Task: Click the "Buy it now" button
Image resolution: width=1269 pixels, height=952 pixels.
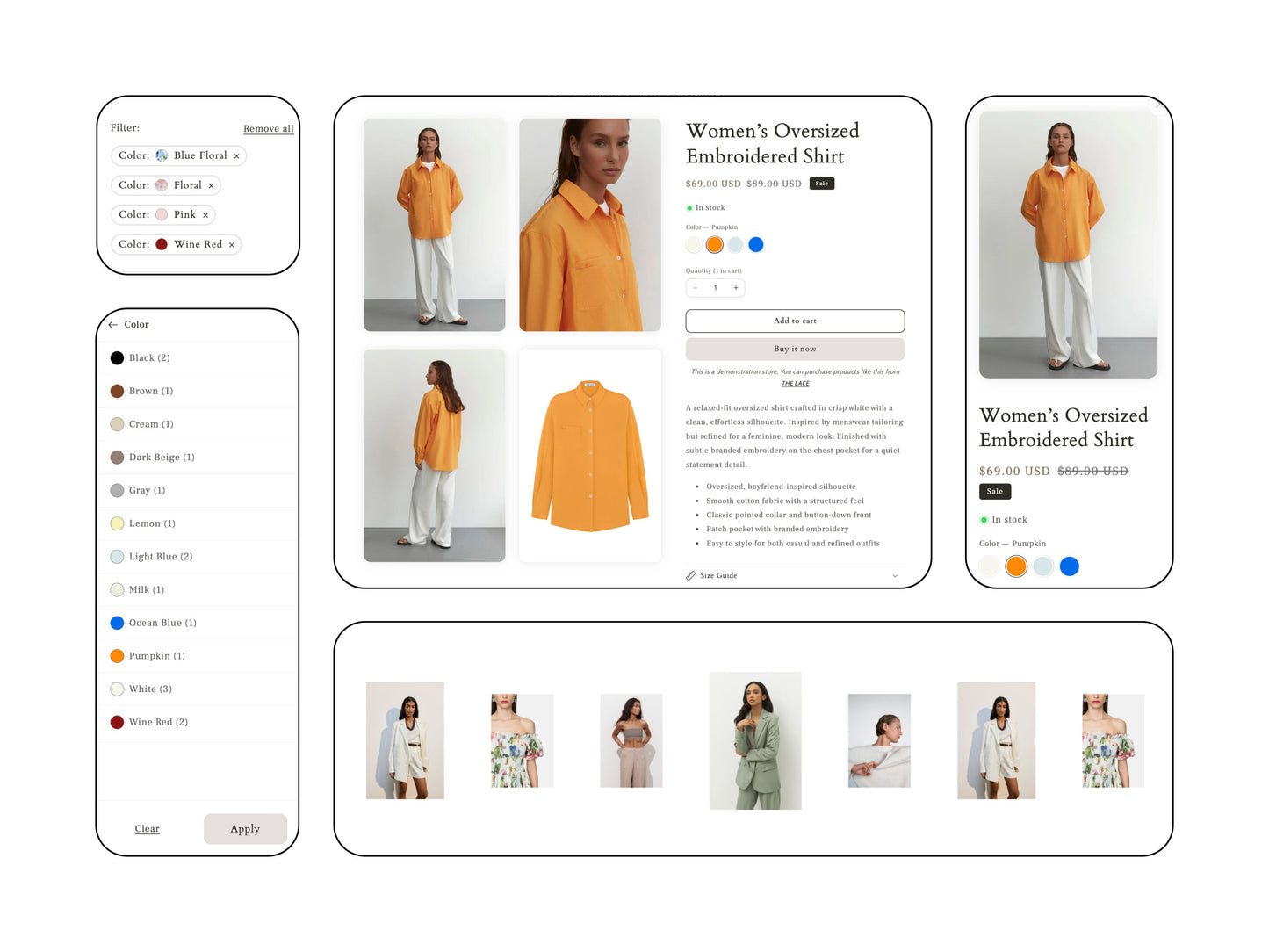Action: 795,349
